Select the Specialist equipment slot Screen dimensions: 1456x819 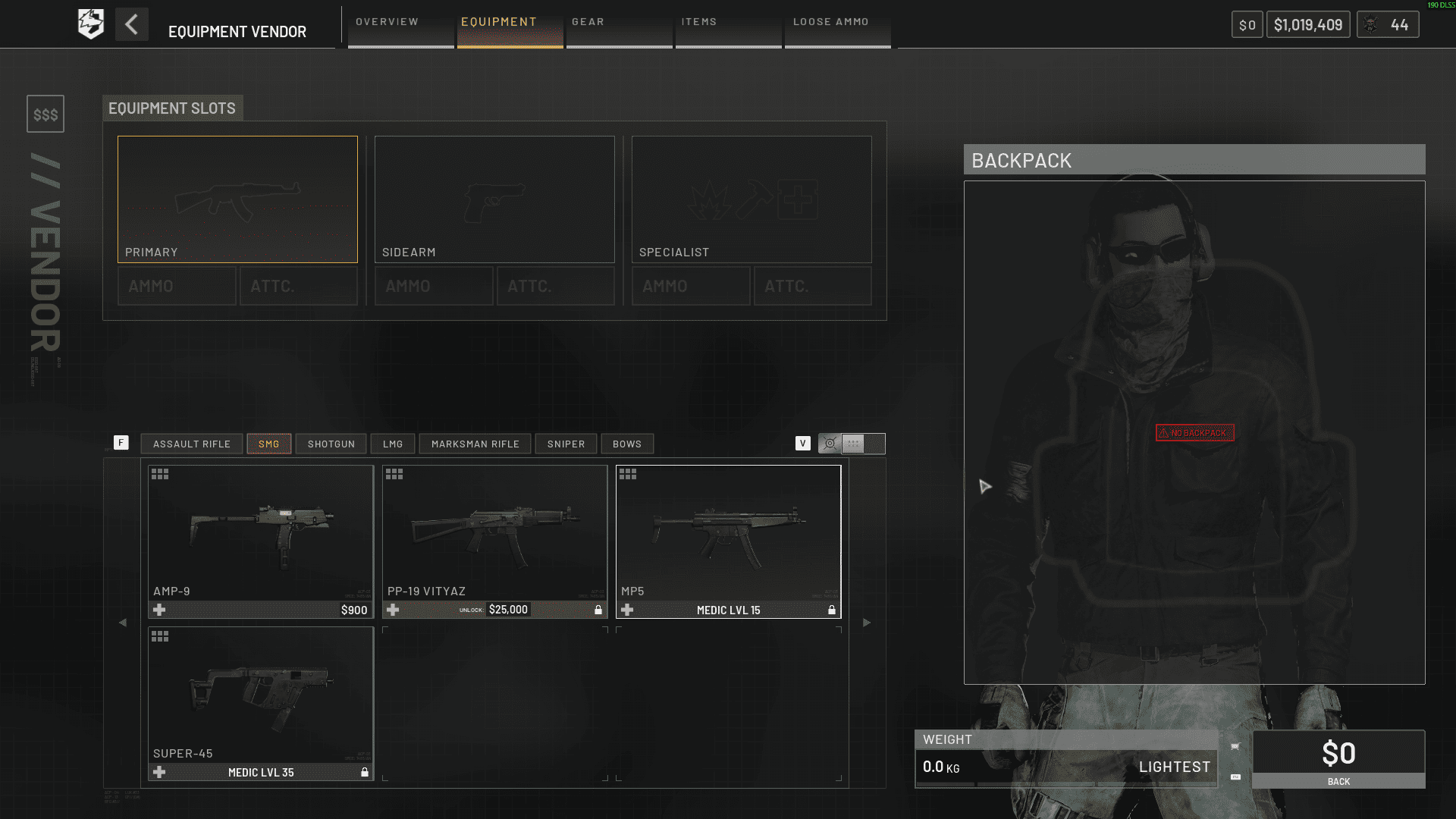click(752, 199)
